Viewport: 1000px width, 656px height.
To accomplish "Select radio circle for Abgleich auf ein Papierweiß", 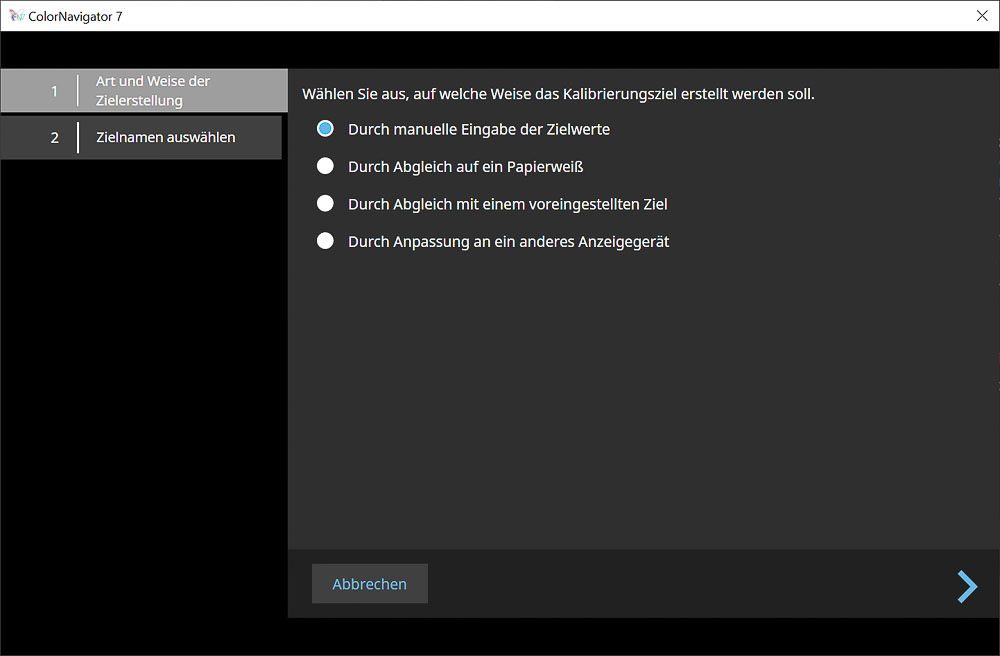I will pos(325,166).
